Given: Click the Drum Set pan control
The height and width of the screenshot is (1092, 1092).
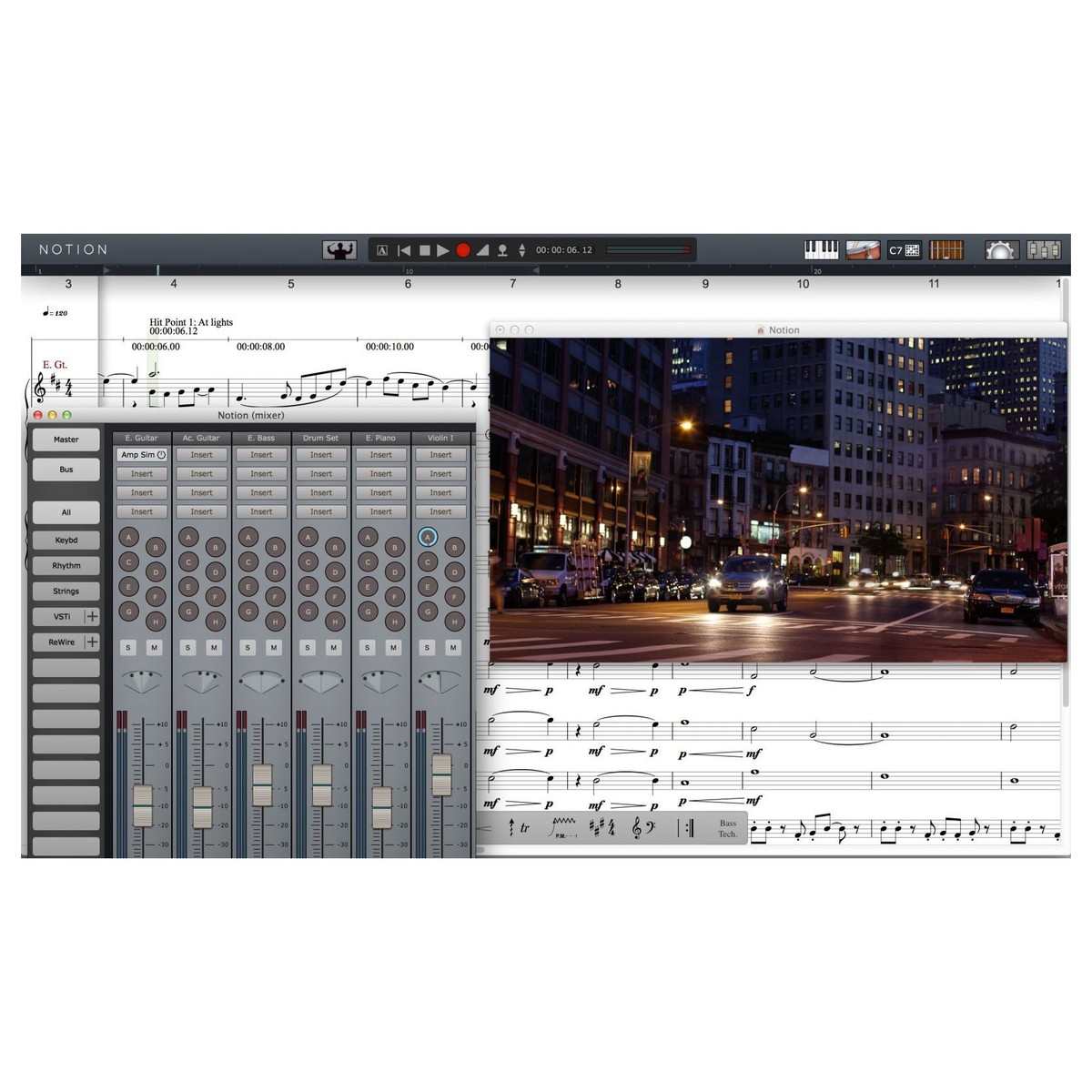Looking at the screenshot, I should [321, 682].
